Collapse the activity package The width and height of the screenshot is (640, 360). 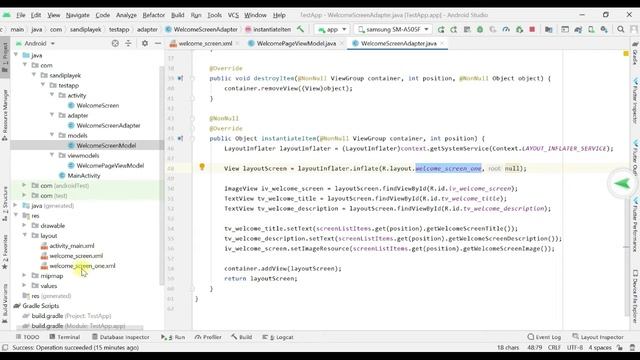[52, 95]
